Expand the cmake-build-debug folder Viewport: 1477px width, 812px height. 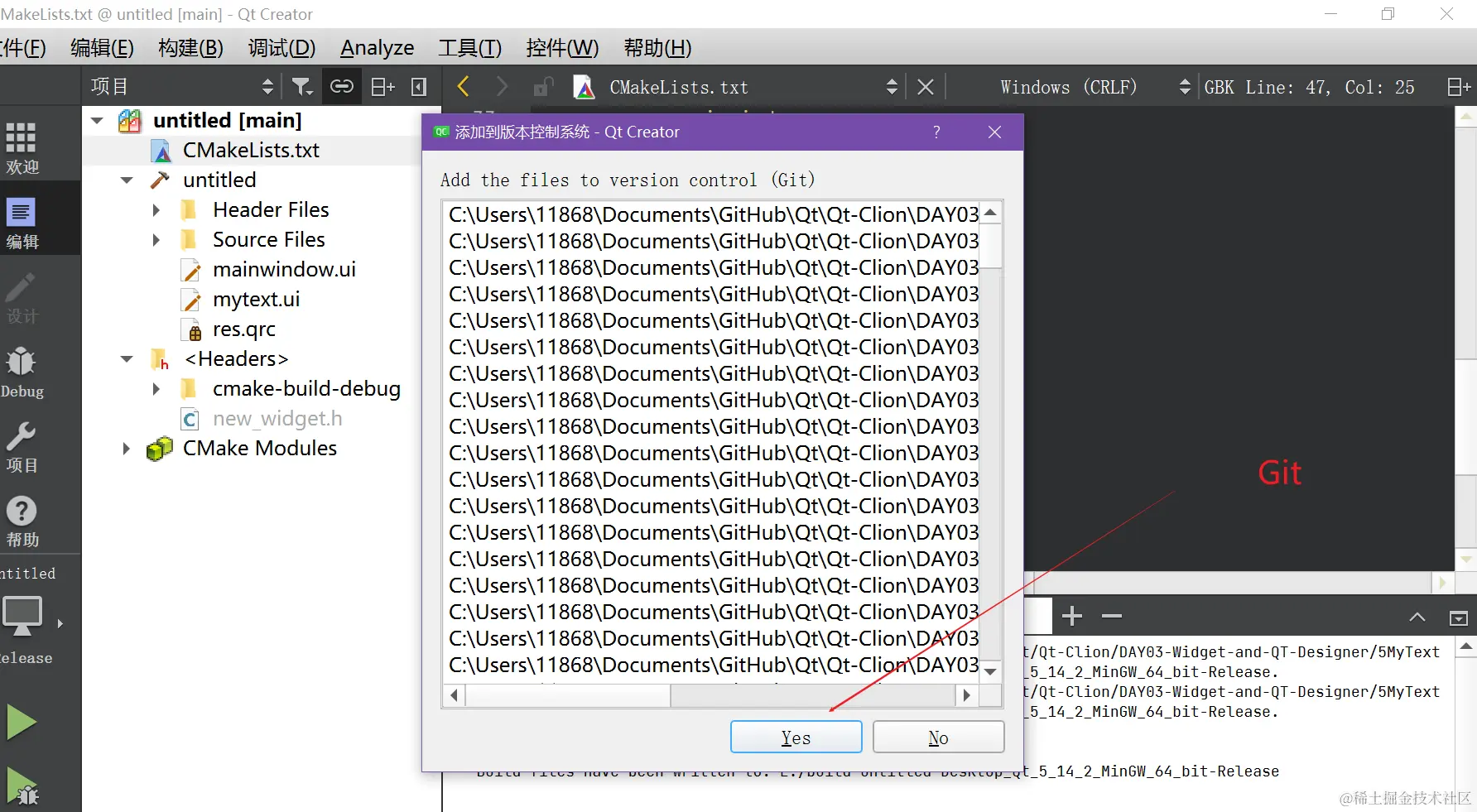tap(156, 389)
